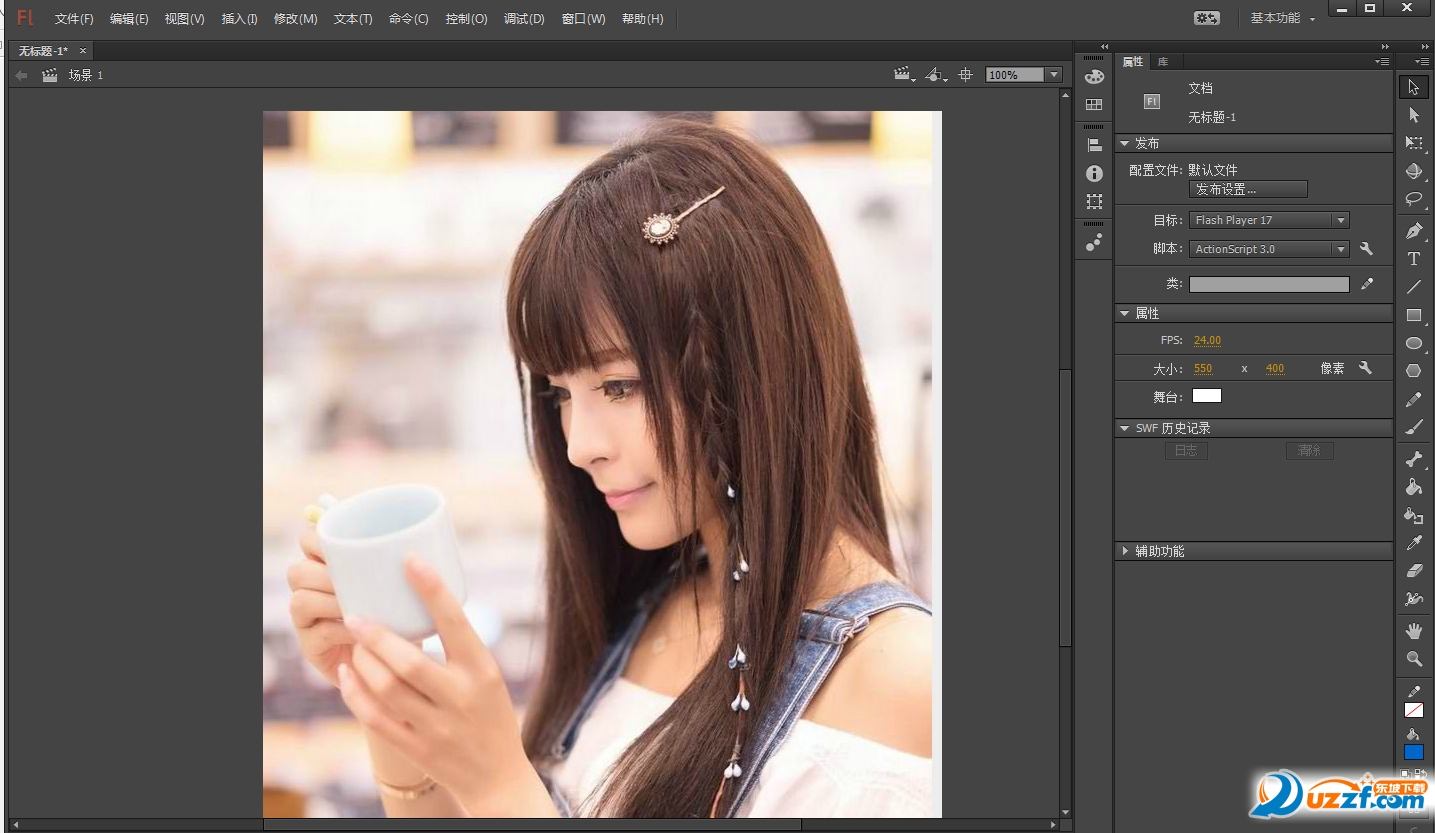Viewport: 1435px width, 833px height.
Task: Choose the Lasso tool
Action: tap(1413, 199)
